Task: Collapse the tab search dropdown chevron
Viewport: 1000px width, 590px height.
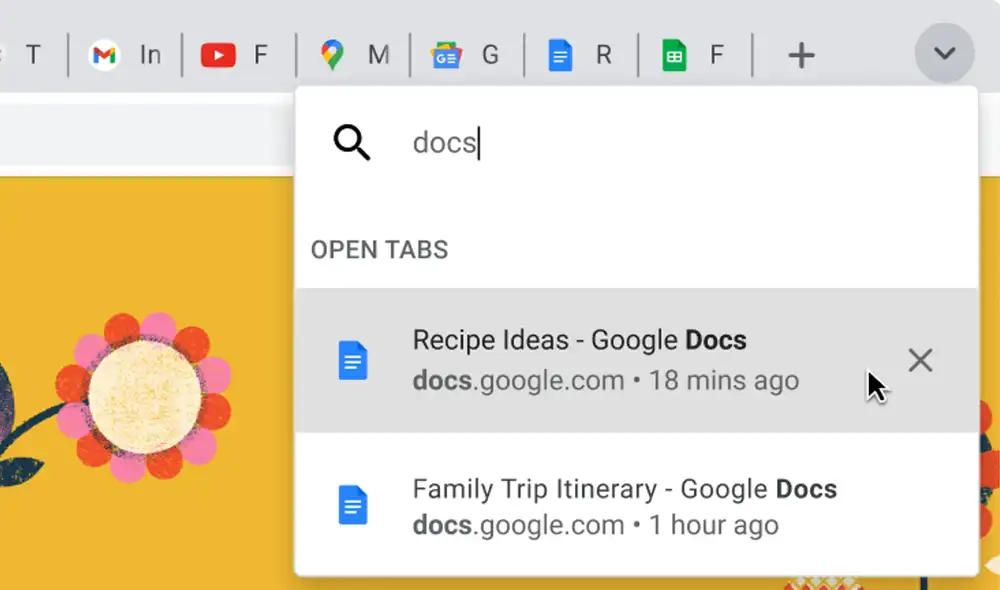Action: [944, 55]
